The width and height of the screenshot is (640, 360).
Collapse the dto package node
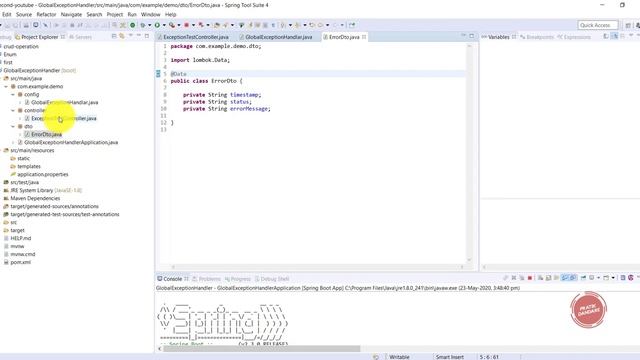pos(13,126)
